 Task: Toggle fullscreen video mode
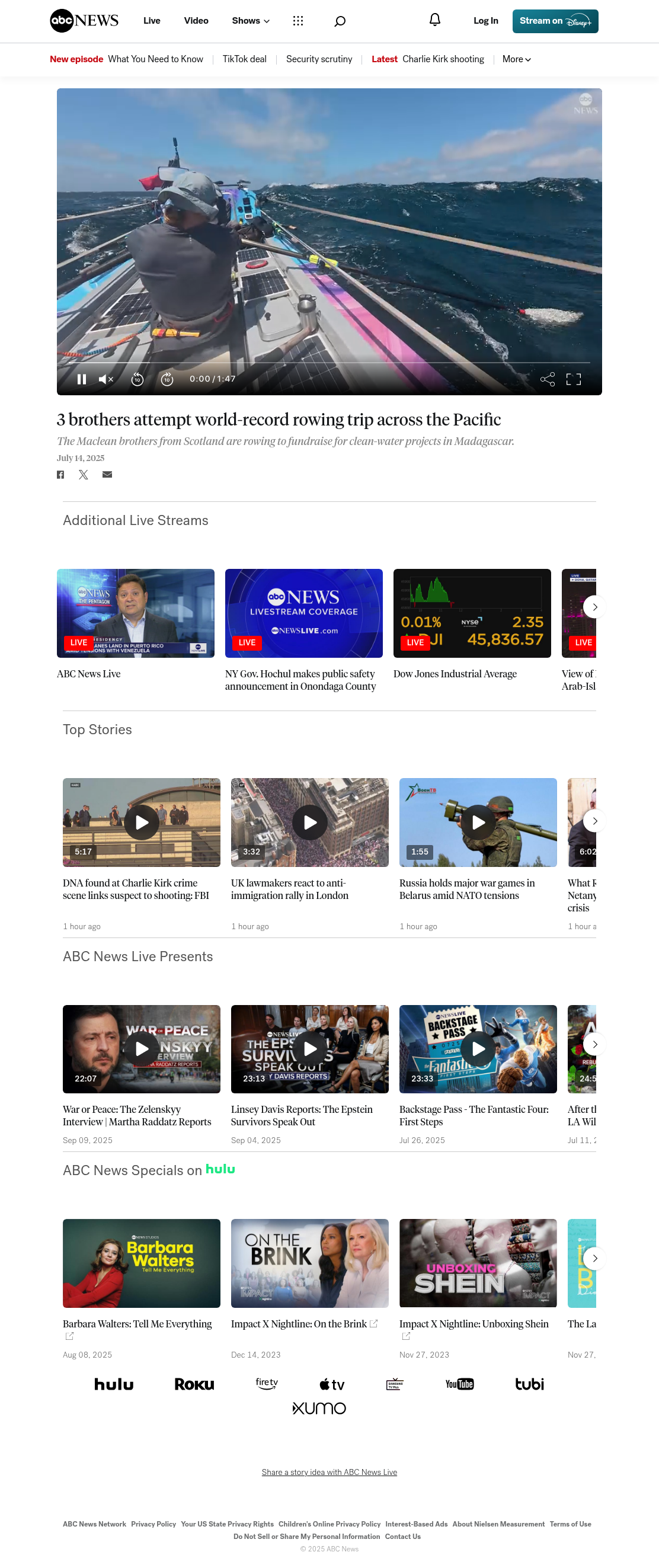[573, 379]
